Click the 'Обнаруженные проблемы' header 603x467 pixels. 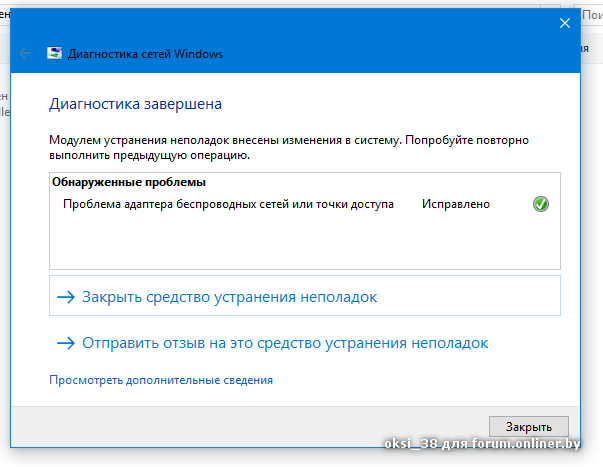(129, 182)
